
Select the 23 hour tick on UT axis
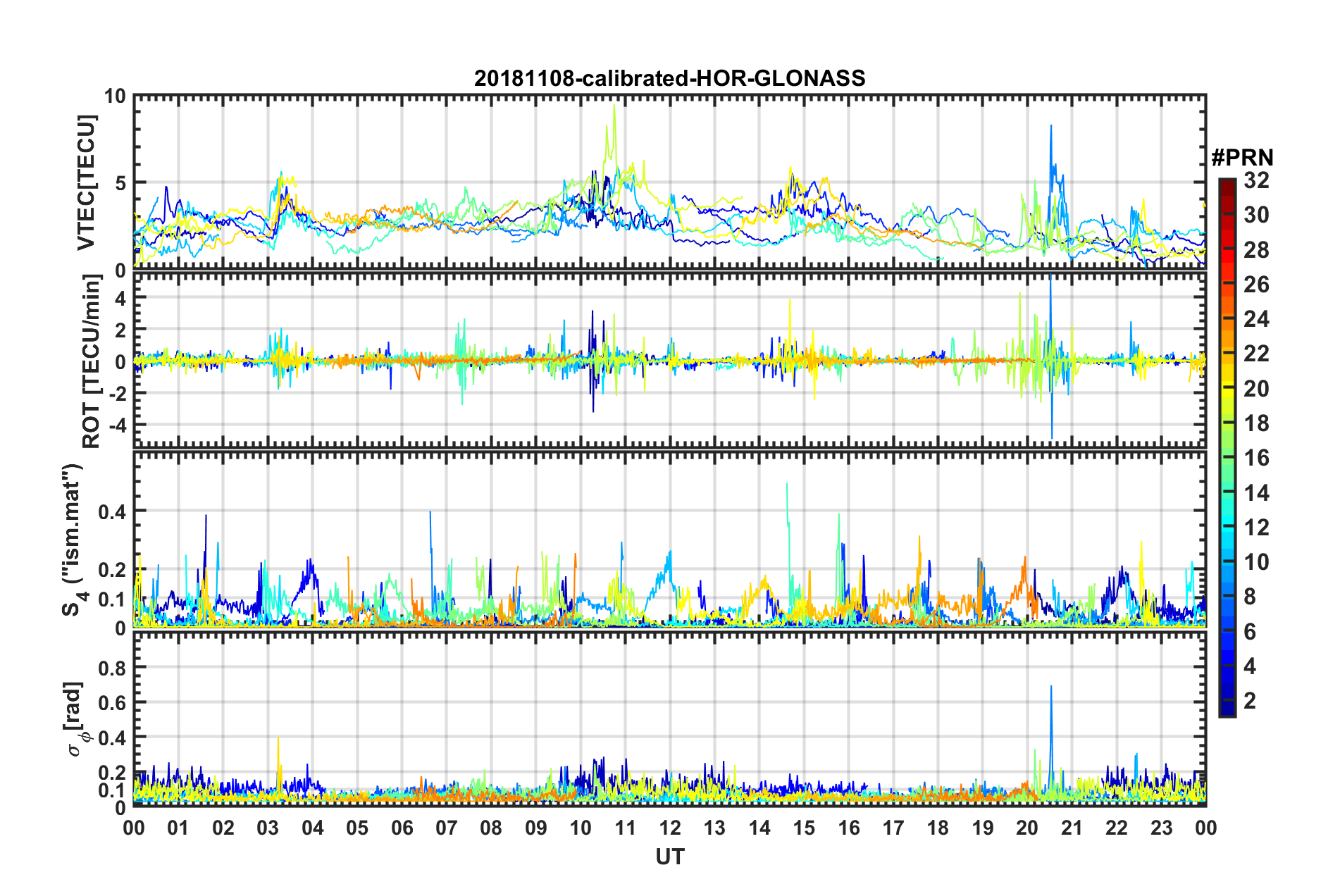pos(1161,828)
